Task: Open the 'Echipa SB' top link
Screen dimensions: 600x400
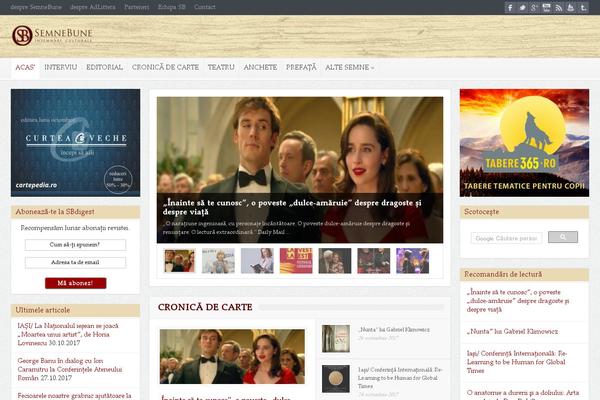Action: 171,7
